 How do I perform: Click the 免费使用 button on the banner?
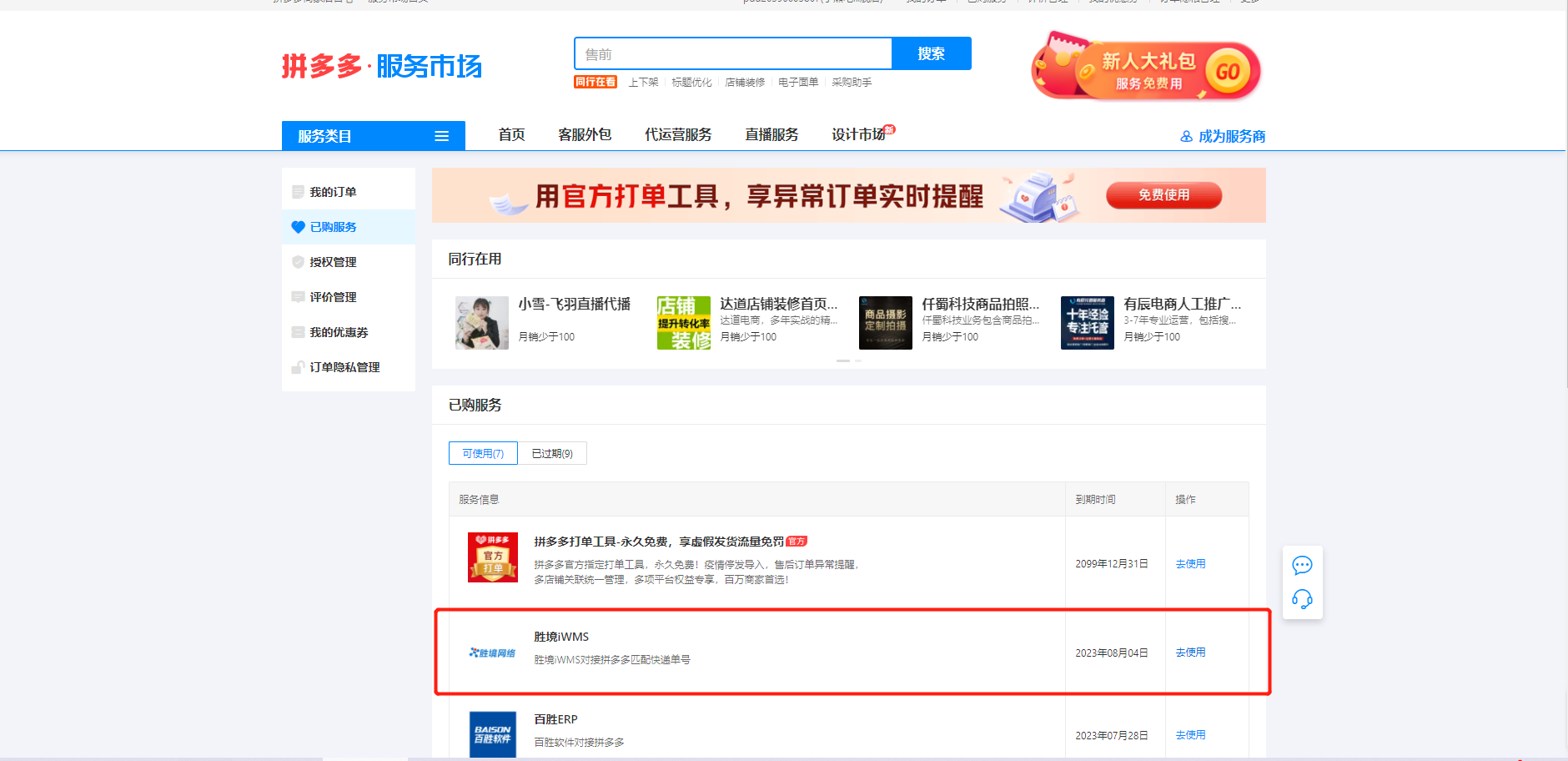[x=1164, y=195]
